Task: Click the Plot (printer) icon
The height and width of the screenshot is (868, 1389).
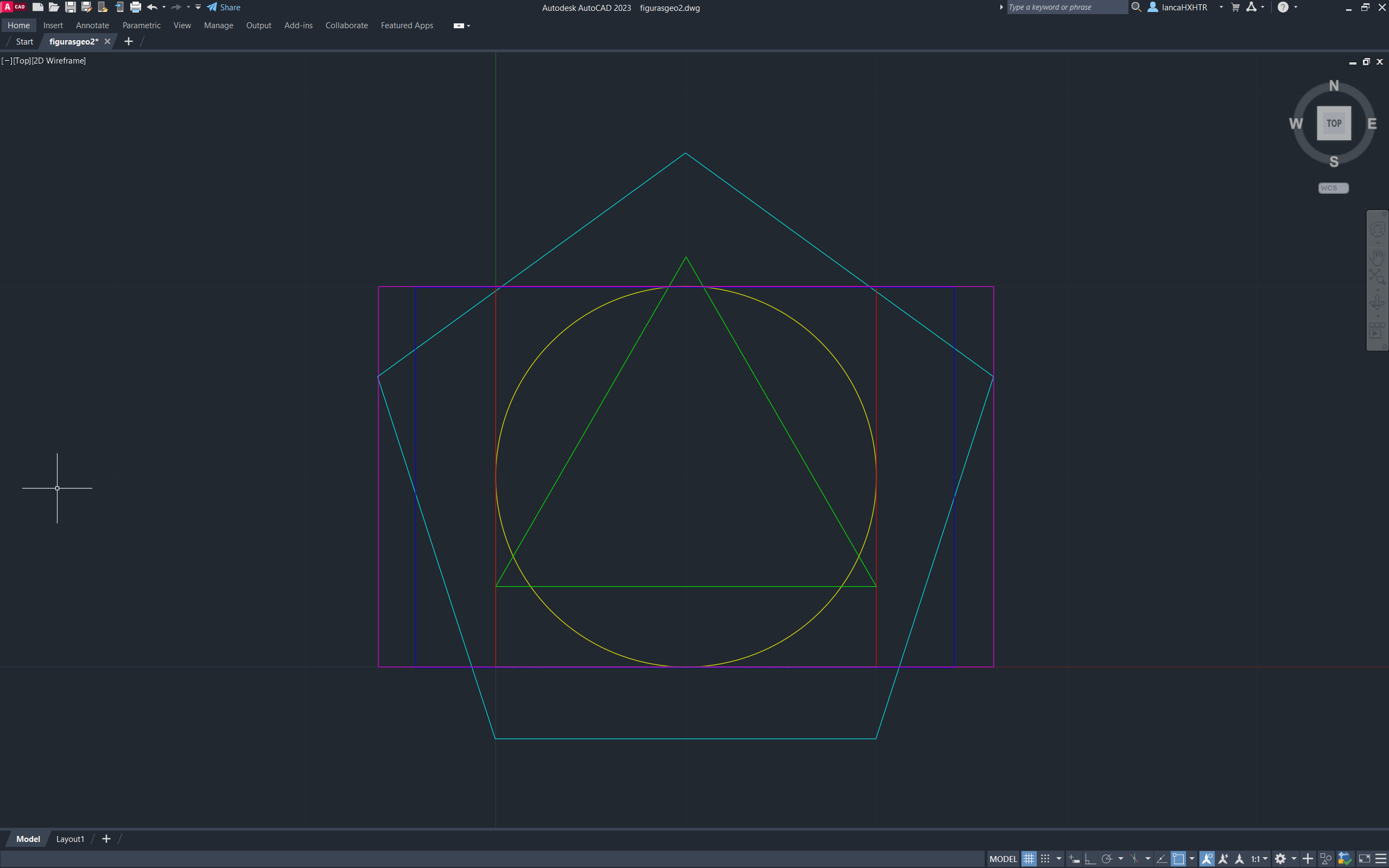Action: [136, 8]
